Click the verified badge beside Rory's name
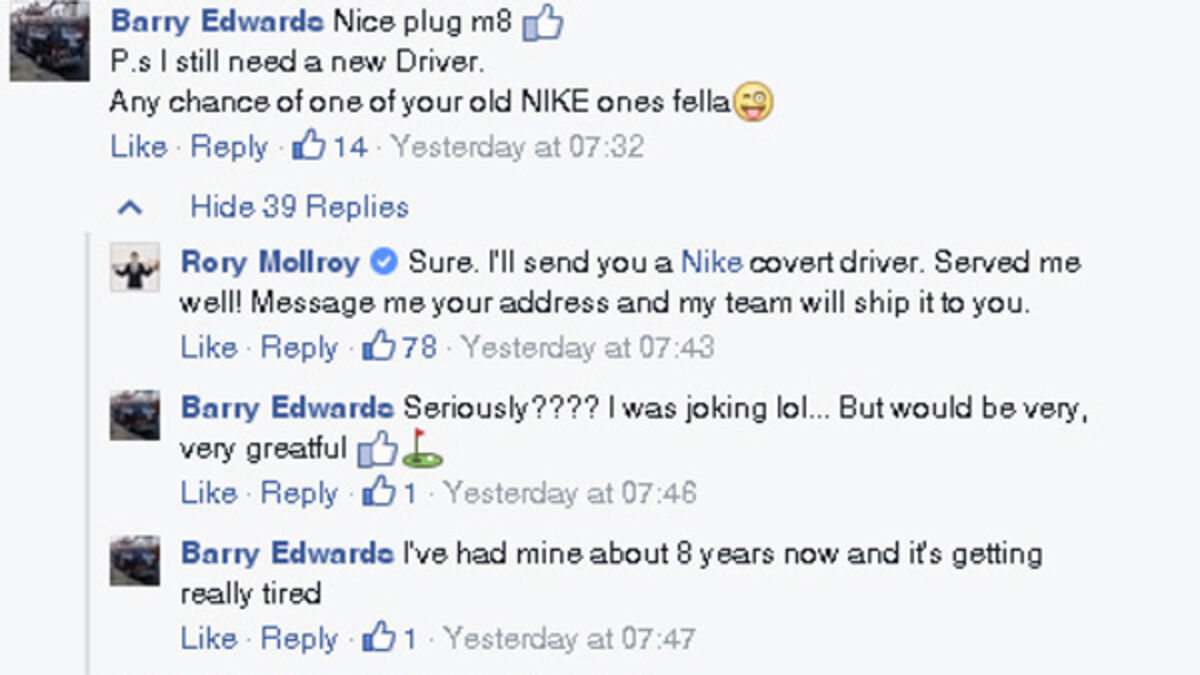Screen dimensions: 1200x675 point(383,263)
